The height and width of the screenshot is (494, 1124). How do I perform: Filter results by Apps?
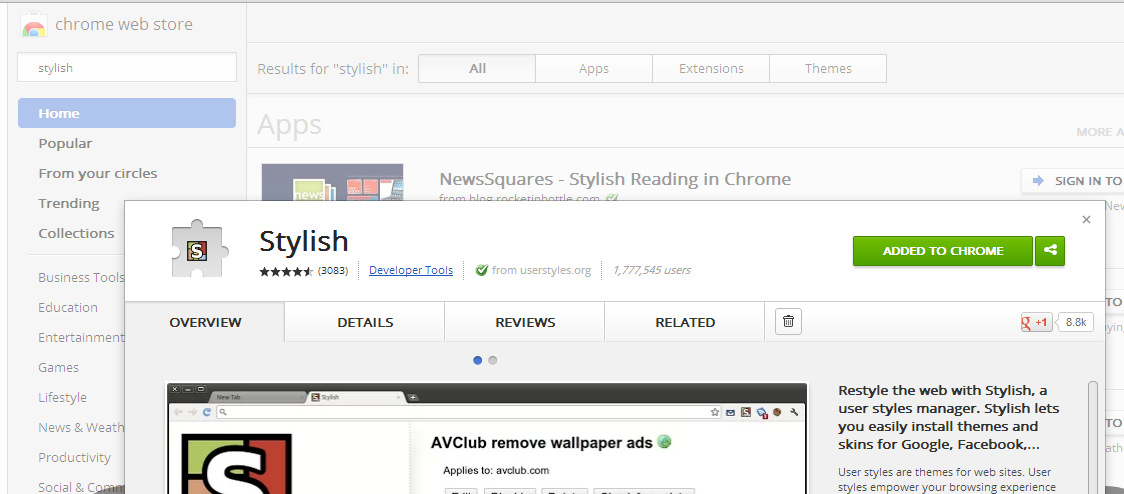point(594,69)
